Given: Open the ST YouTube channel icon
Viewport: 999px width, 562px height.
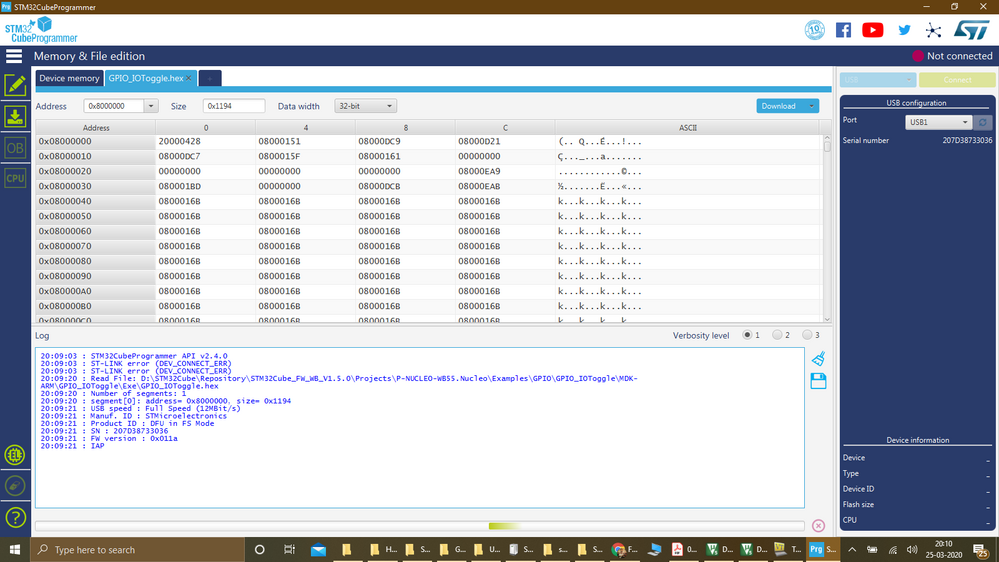Looking at the screenshot, I should tap(873, 30).
